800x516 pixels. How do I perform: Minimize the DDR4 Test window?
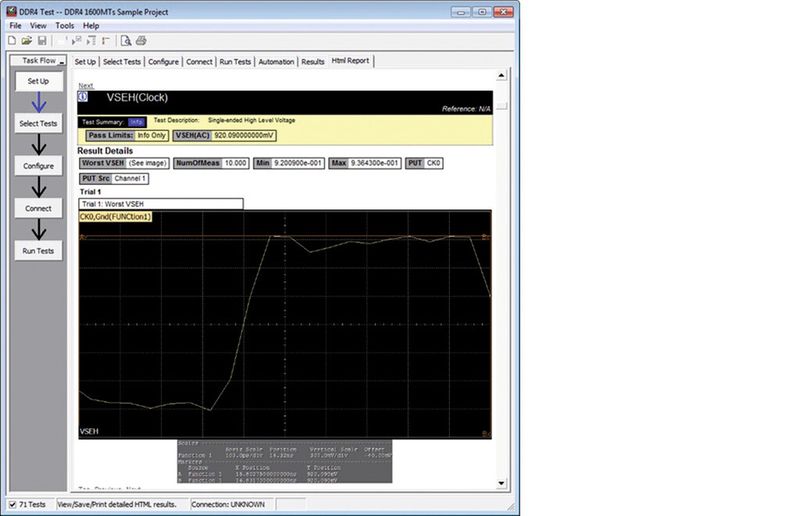pos(461,12)
